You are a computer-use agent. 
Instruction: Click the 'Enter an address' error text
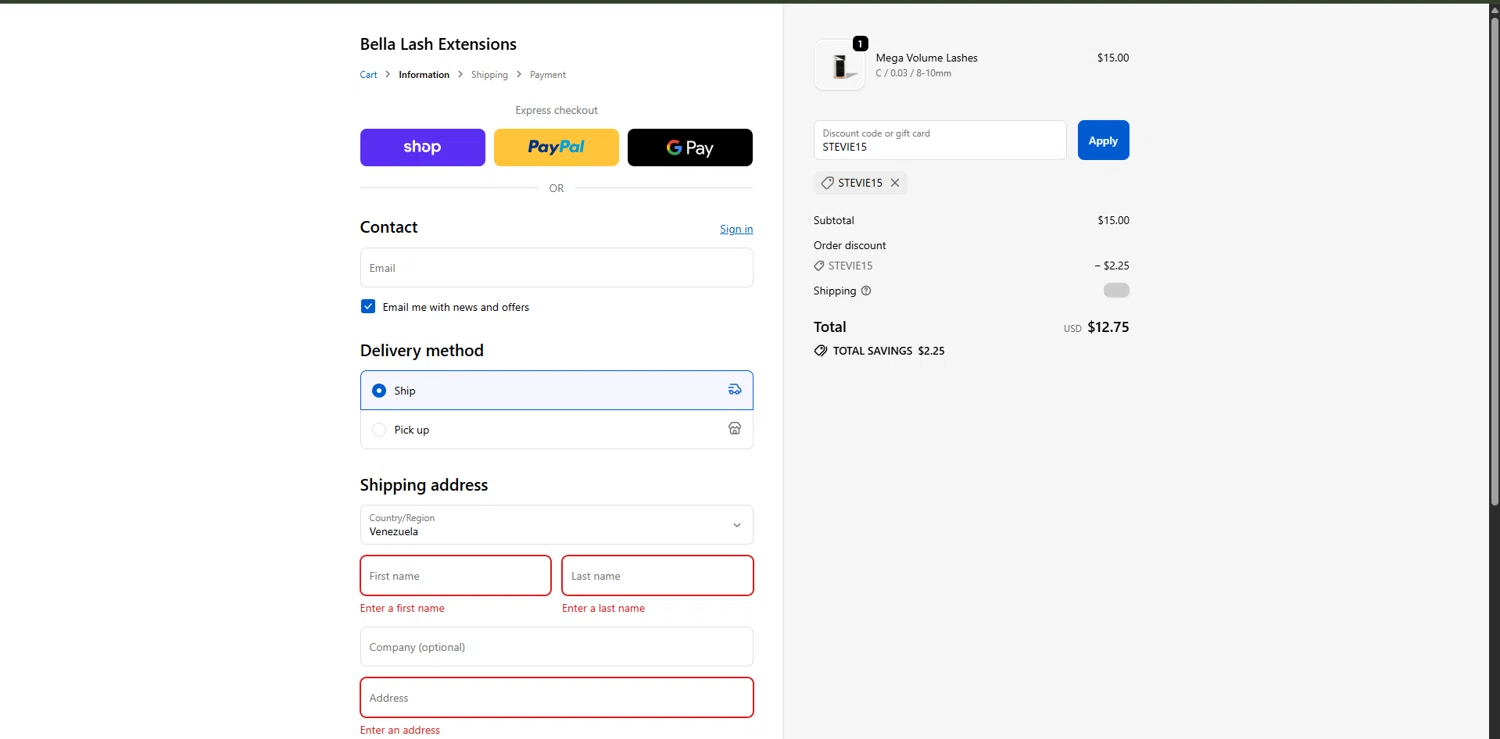[400, 730]
